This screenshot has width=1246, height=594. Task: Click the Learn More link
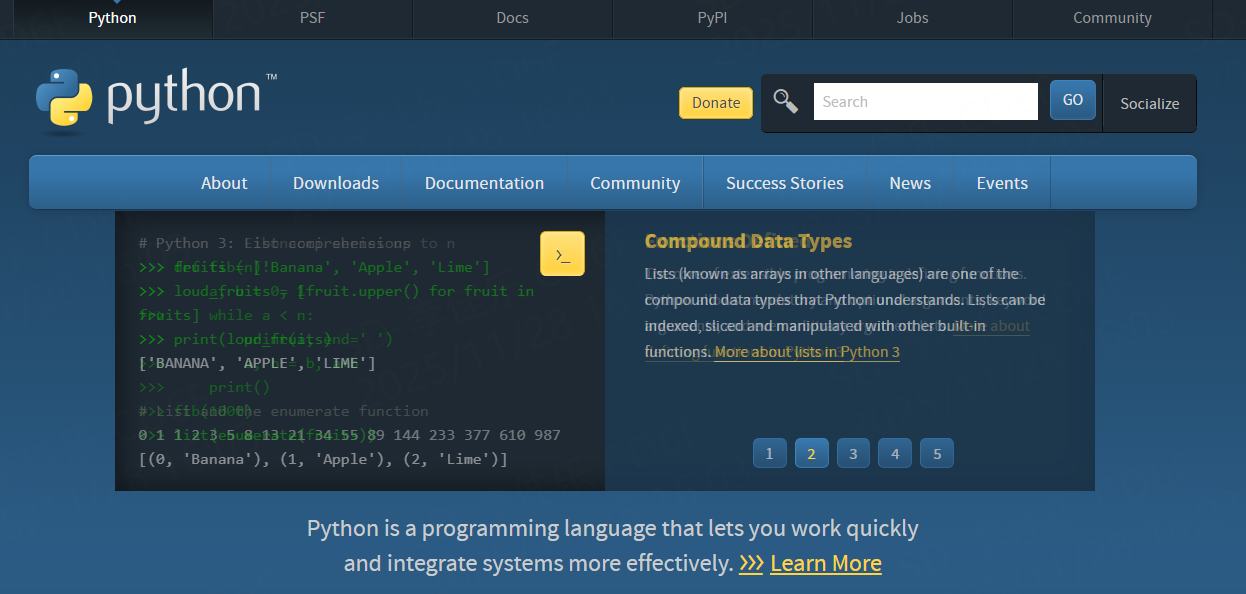click(825, 563)
